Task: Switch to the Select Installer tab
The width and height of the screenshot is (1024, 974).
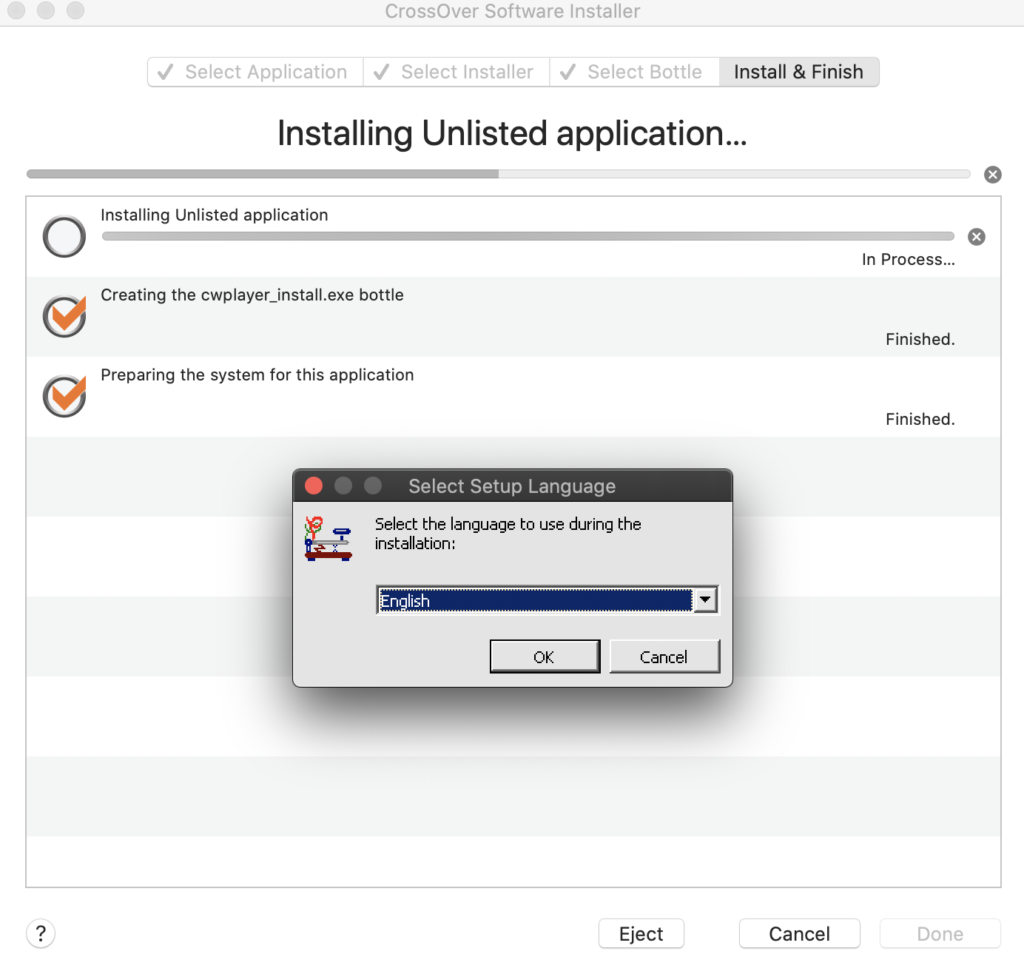Action: 456,72
